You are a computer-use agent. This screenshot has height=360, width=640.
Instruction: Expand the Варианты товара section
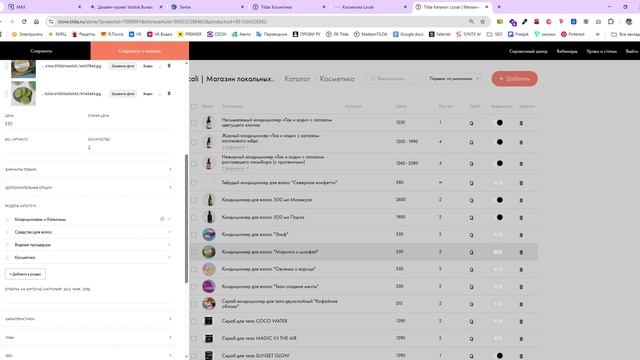[x=87, y=169]
